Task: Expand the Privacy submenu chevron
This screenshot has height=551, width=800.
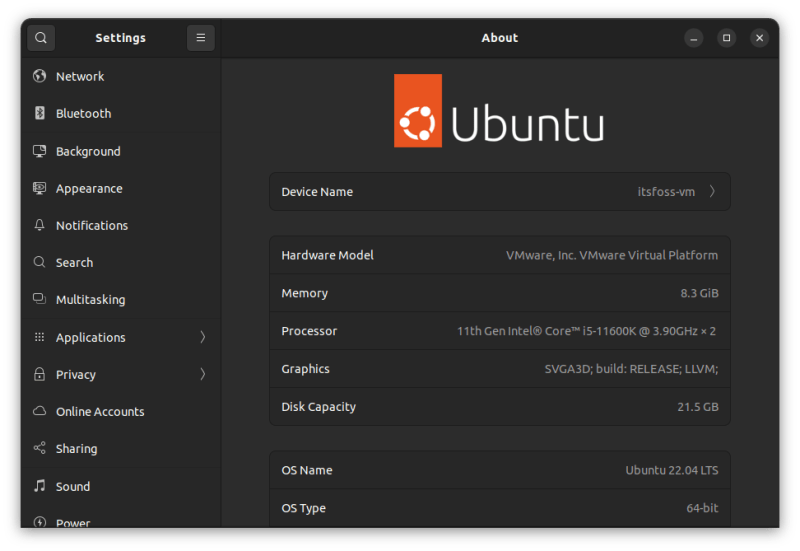Action: 203,375
